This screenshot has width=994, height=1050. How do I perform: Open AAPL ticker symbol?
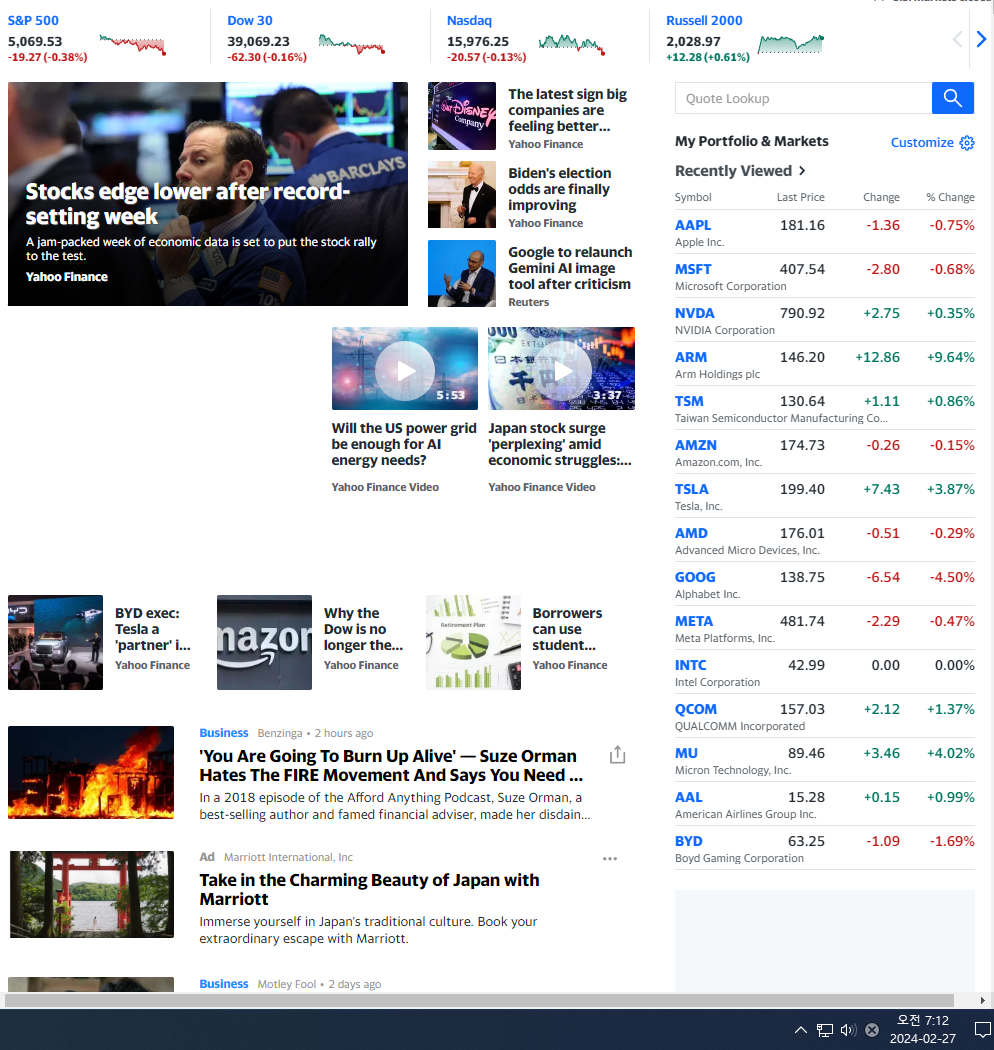(x=693, y=225)
